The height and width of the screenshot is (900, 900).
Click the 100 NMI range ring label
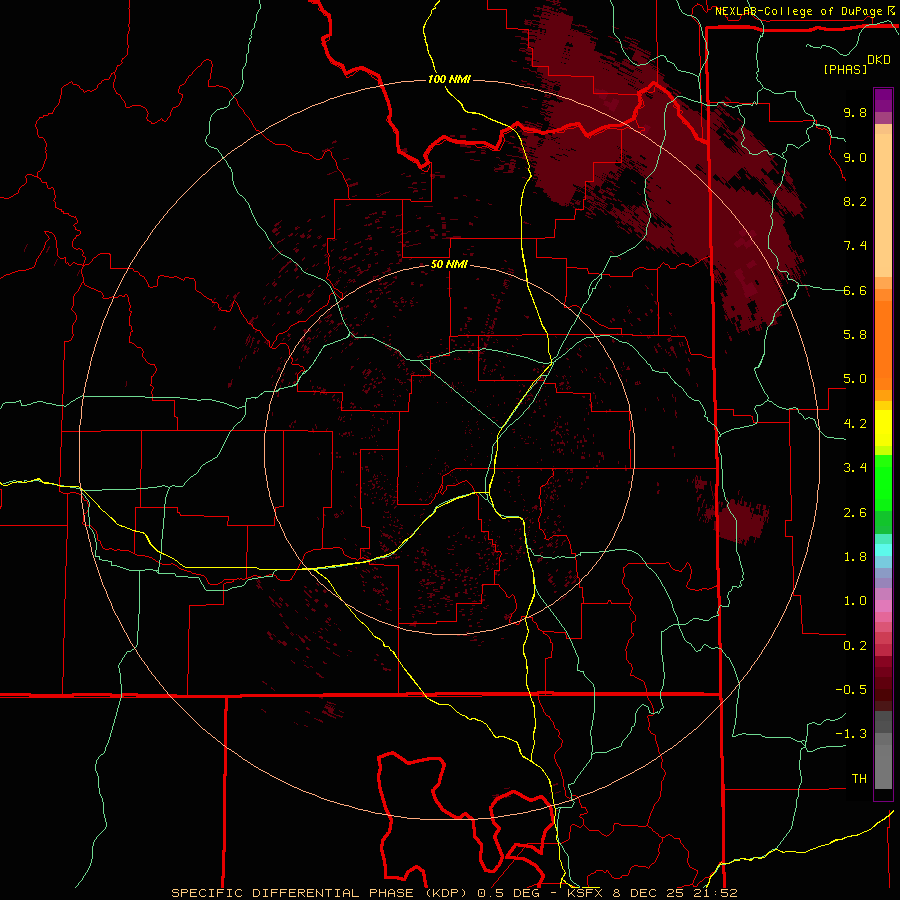[x=449, y=79]
